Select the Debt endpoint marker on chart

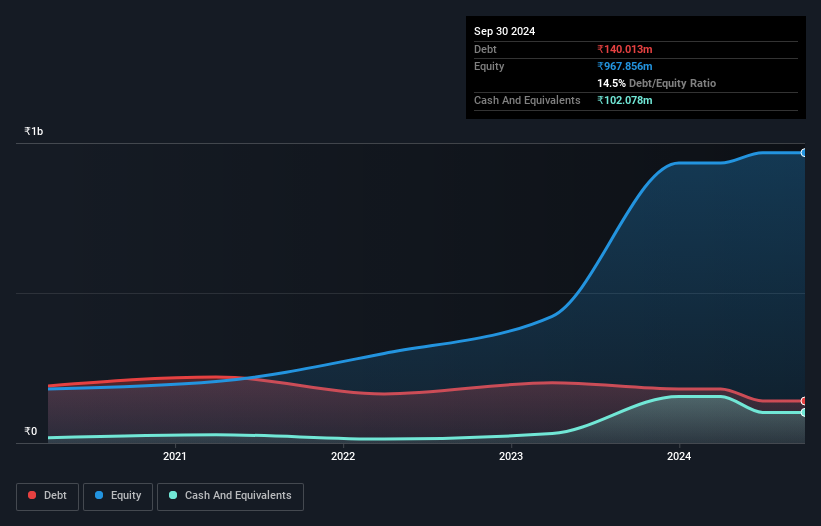pyautogui.click(x=803, y=401)
